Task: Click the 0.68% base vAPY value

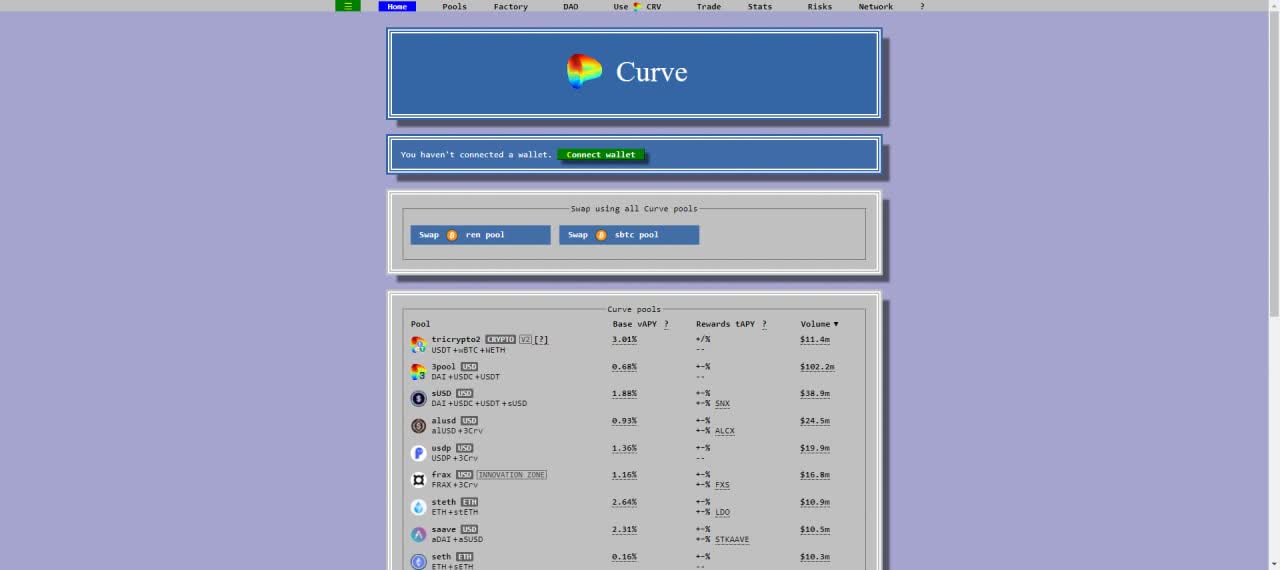Action: 624,367
